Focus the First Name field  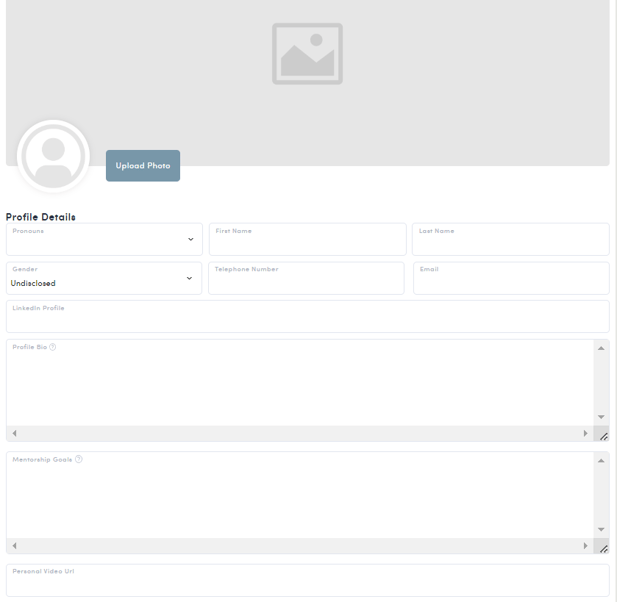307,239
